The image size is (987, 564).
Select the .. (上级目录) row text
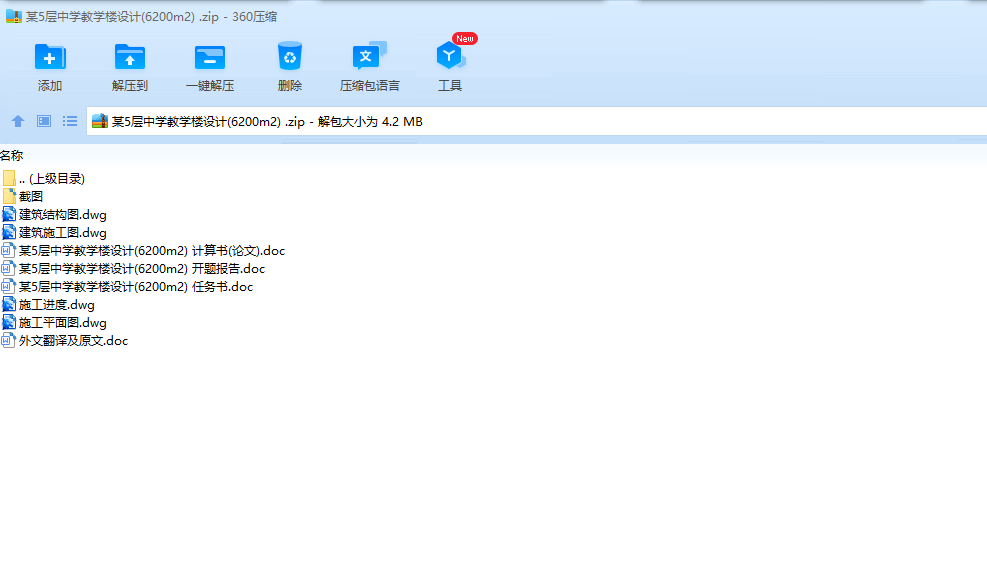tap(52, 179)
